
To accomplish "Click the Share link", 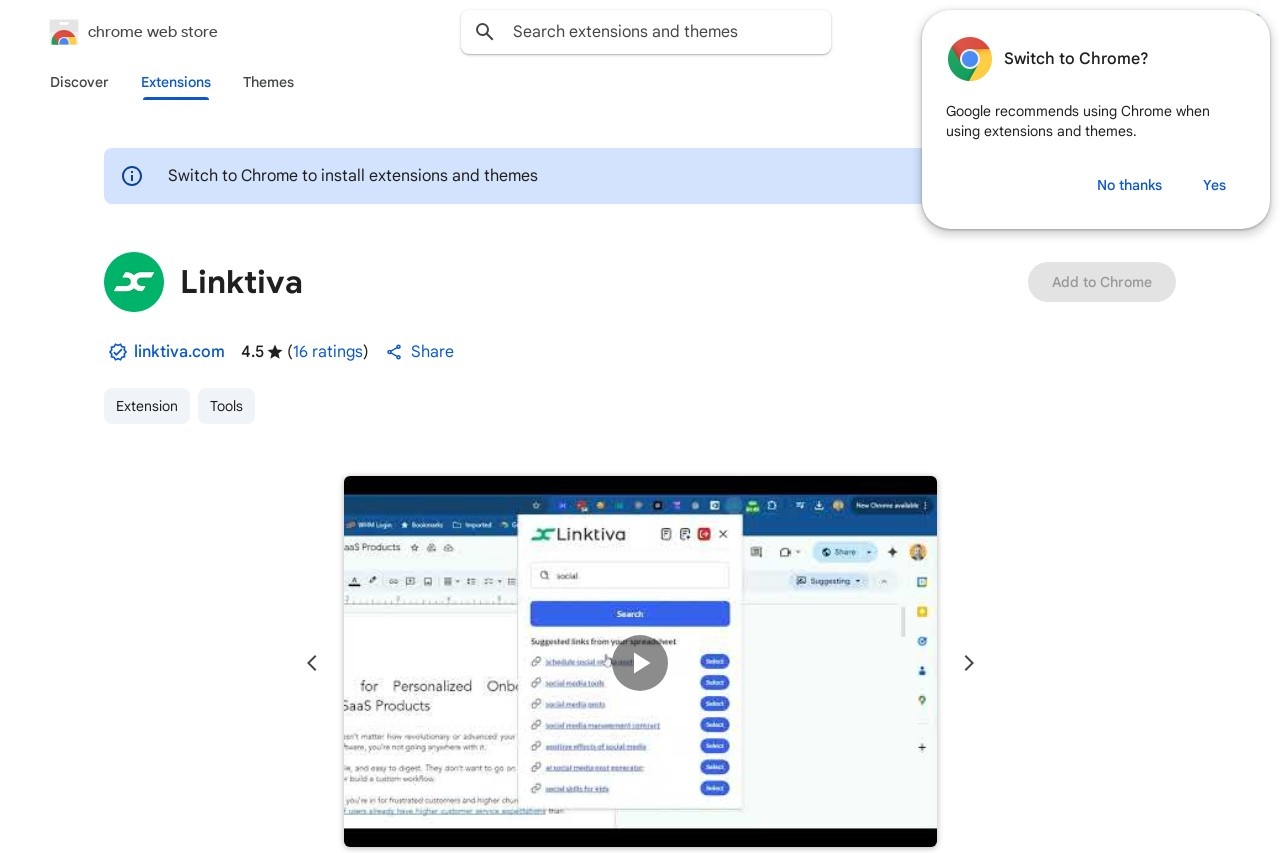I will 432,352.
